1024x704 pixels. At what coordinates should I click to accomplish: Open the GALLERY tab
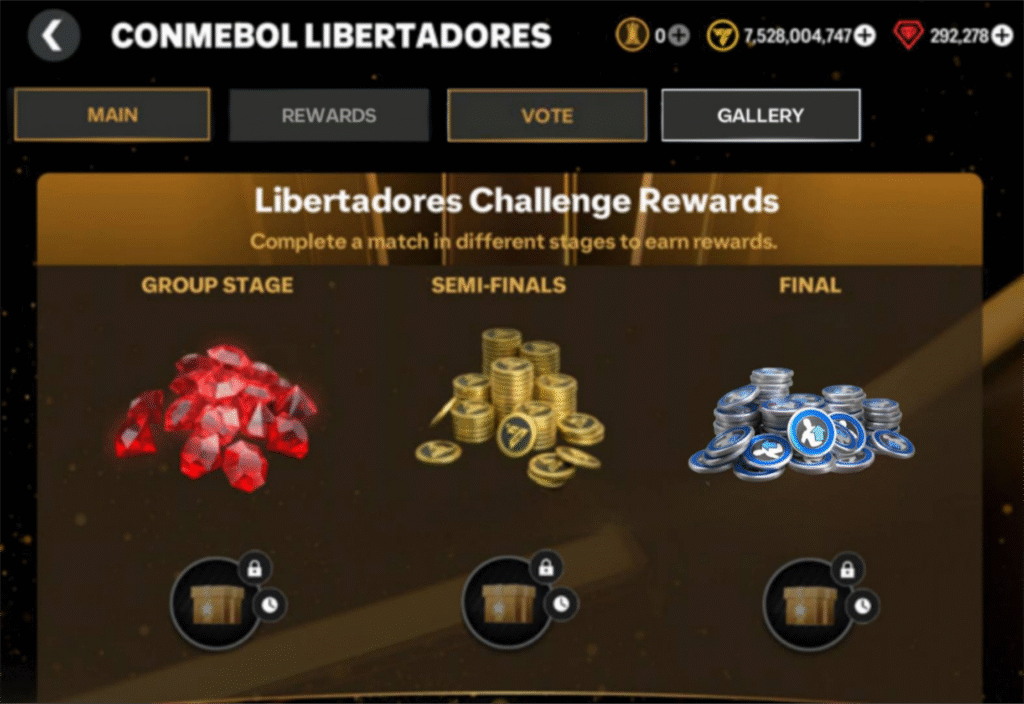[761, 116]
